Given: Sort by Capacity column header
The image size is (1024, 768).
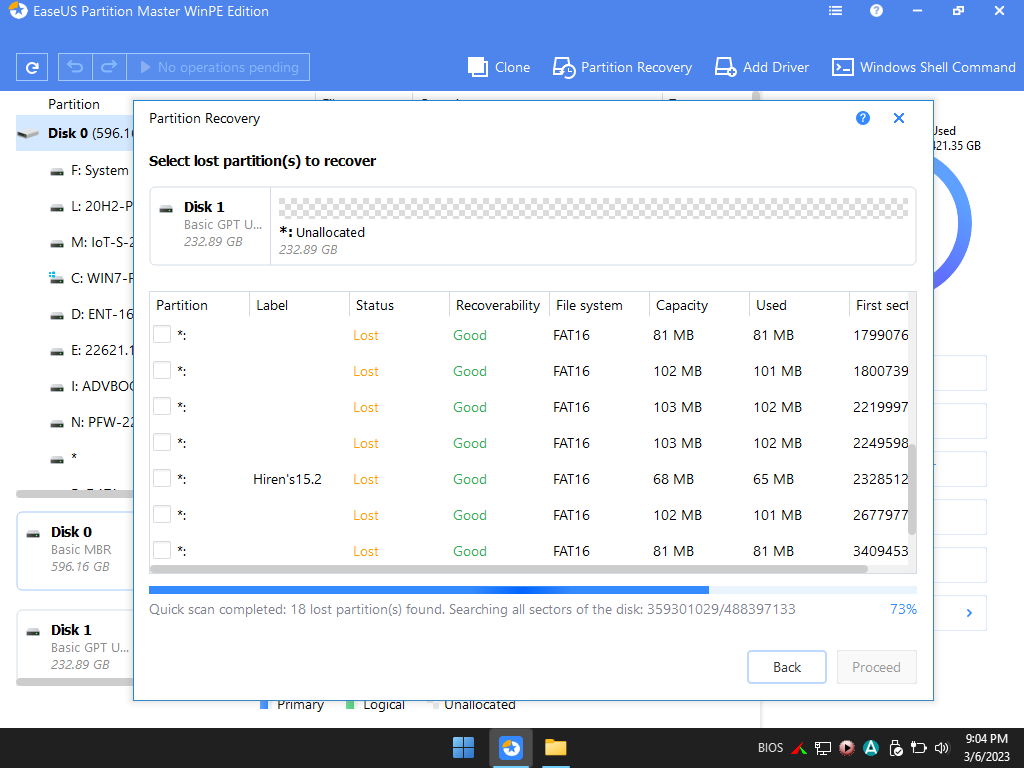Looking at the screenshot, I should click(x=699, y=305).
